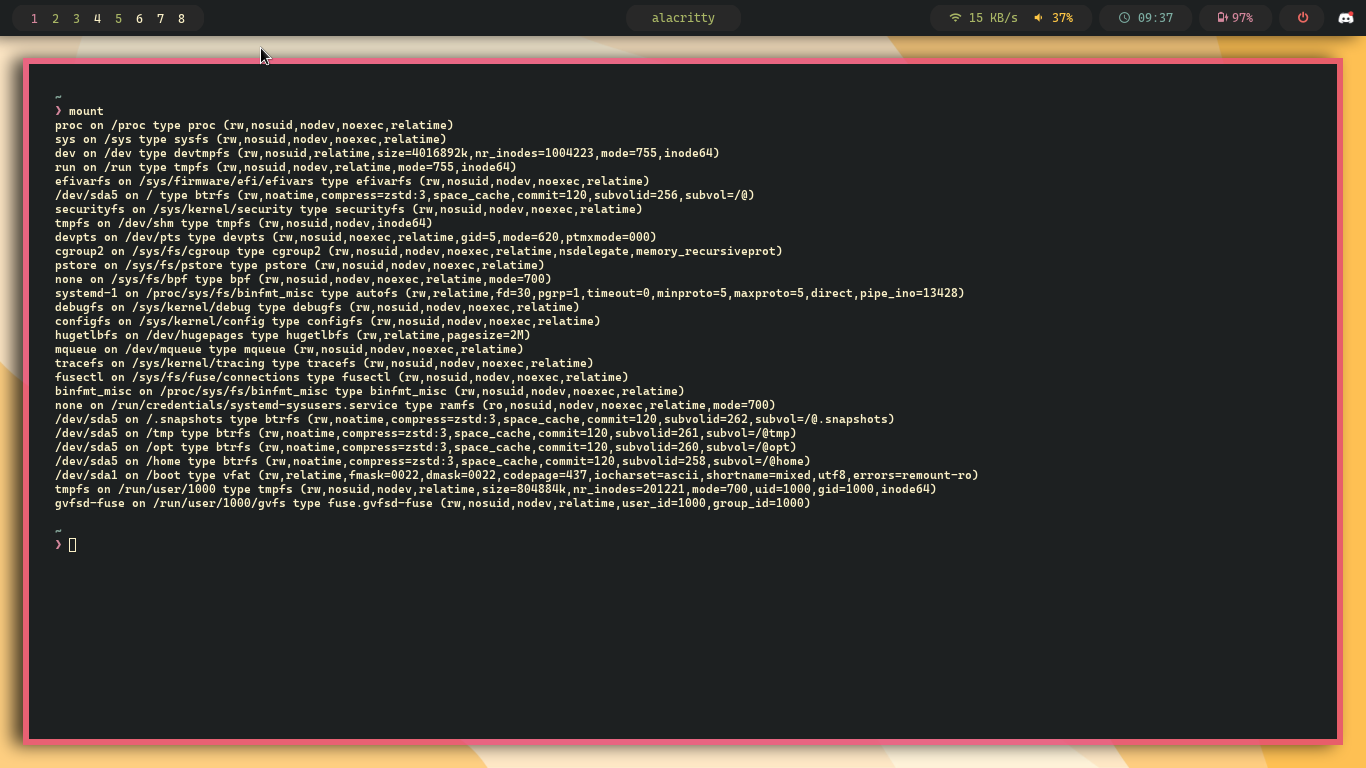Screen dimensions: 1366x768
Task: Click the pstore mount line
Action: [x=300, y=265]
